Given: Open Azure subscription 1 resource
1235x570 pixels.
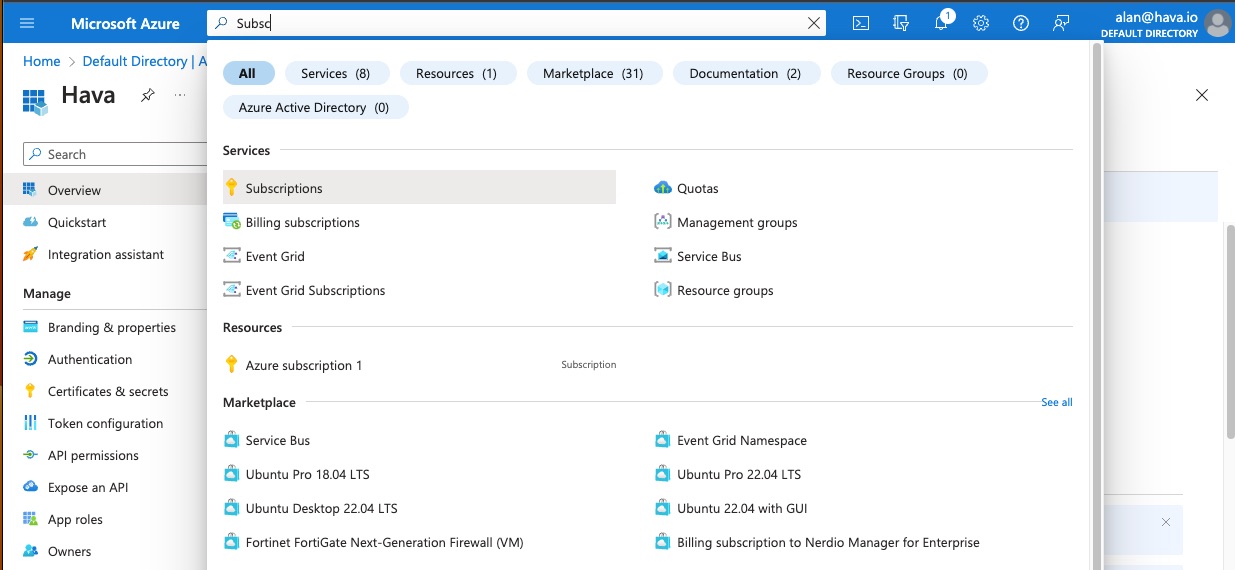Looking at the screenshot, I should 304,365.
